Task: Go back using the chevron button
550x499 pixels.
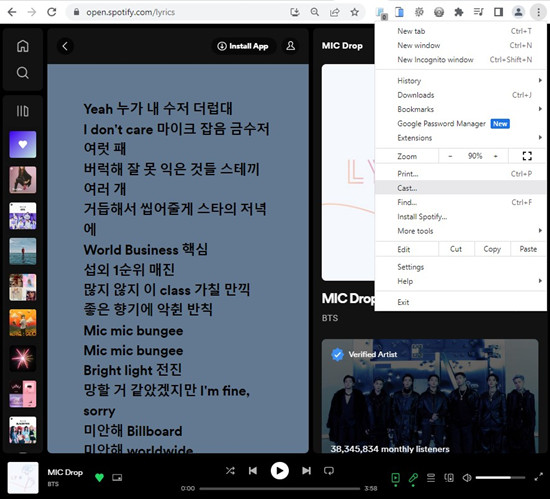Action: (65, 46)
